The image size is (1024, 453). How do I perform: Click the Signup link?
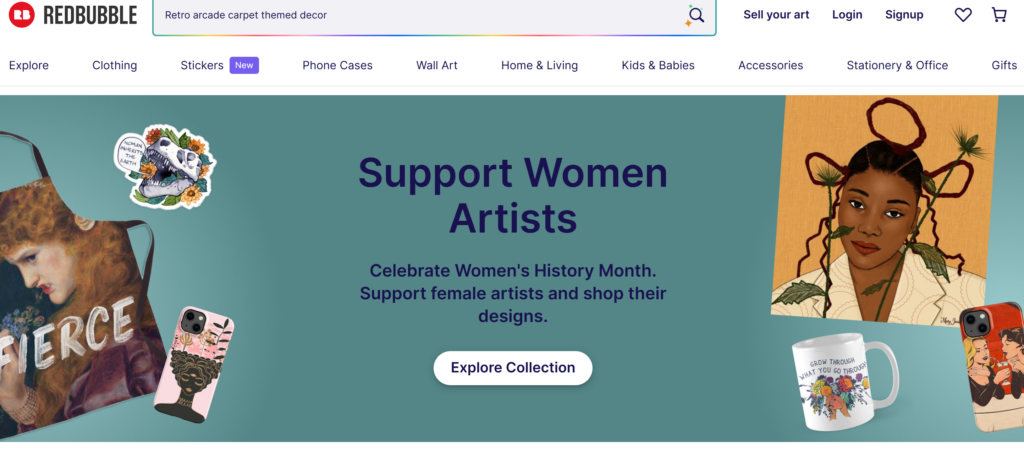(x=904, y=15)
